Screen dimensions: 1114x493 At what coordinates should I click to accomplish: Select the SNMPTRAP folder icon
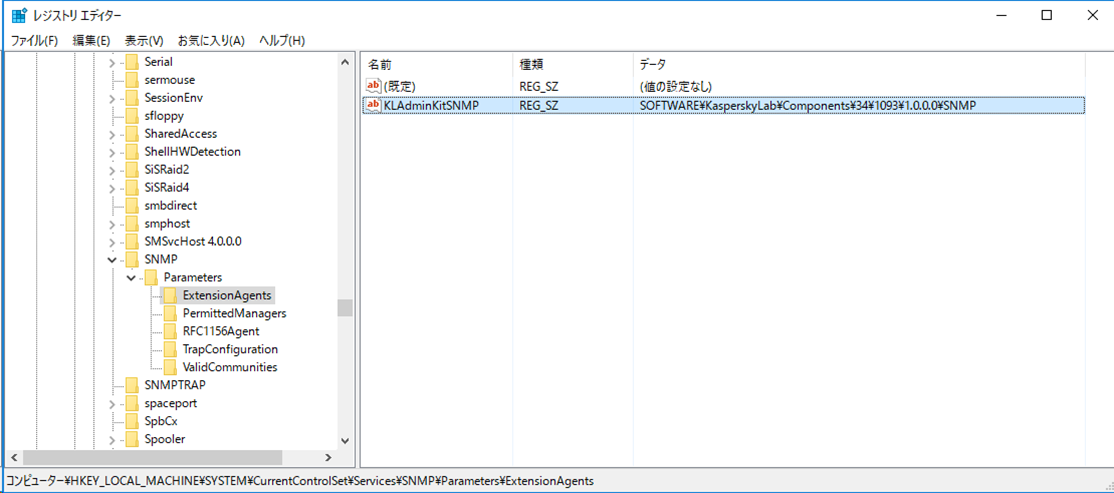click(131, 385)
